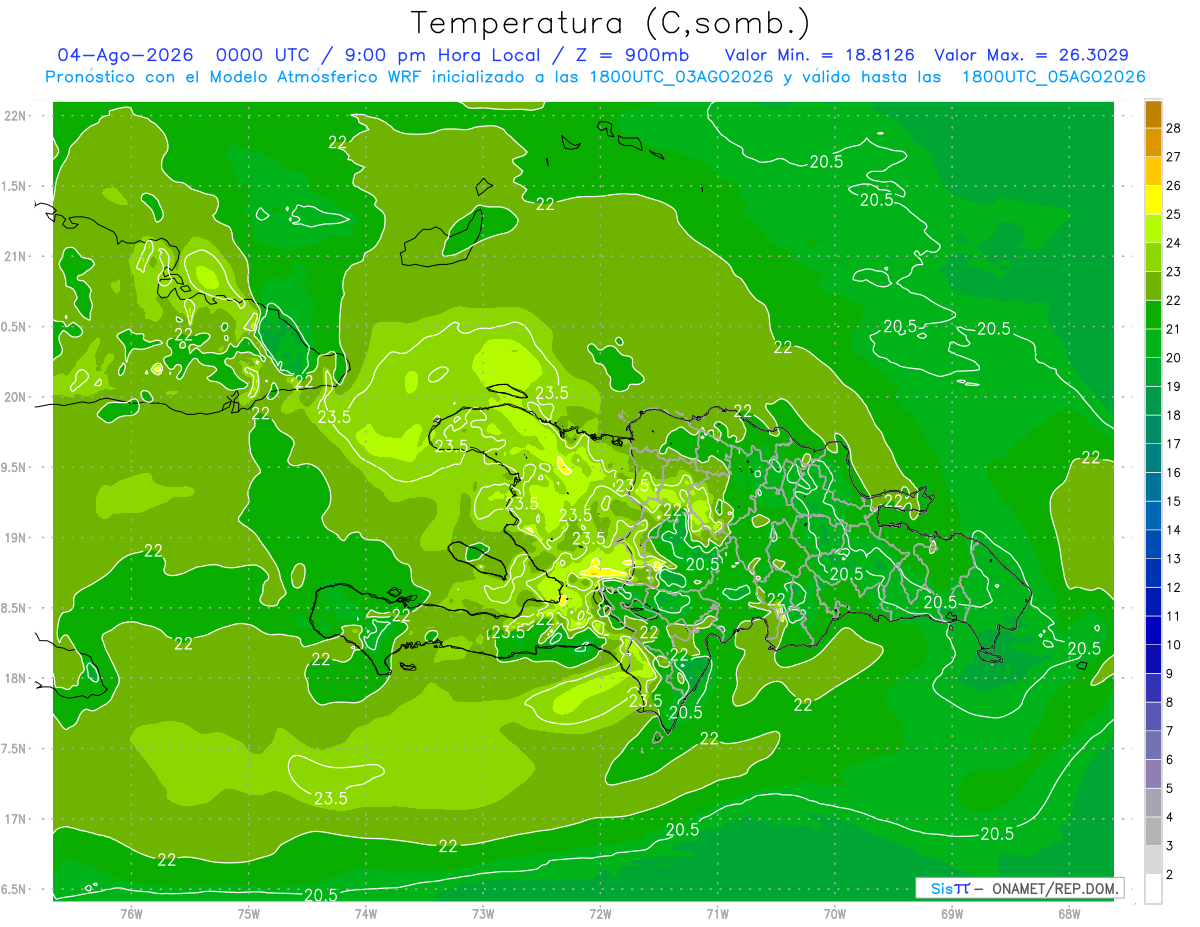Click the 76W longitude axis label

point(131,913)
